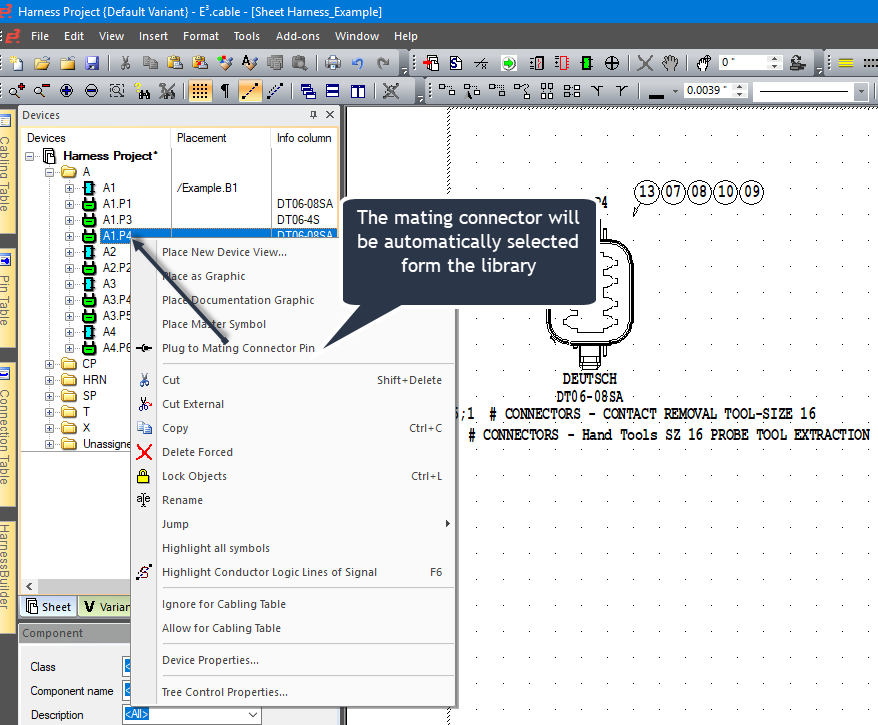878x725 pixels.
Task: Click the line width 0.0039 field
Action: pyautogui.click(x=708, y=91)
